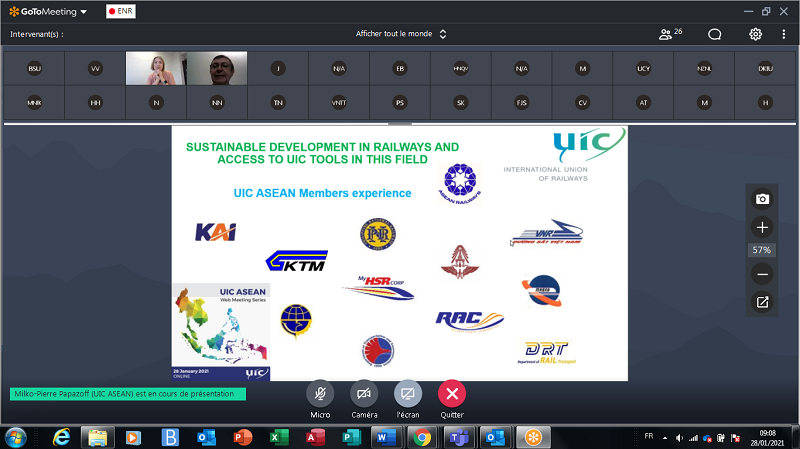
Task: Click the ENR recording indicator
Action: click(121, 12)
